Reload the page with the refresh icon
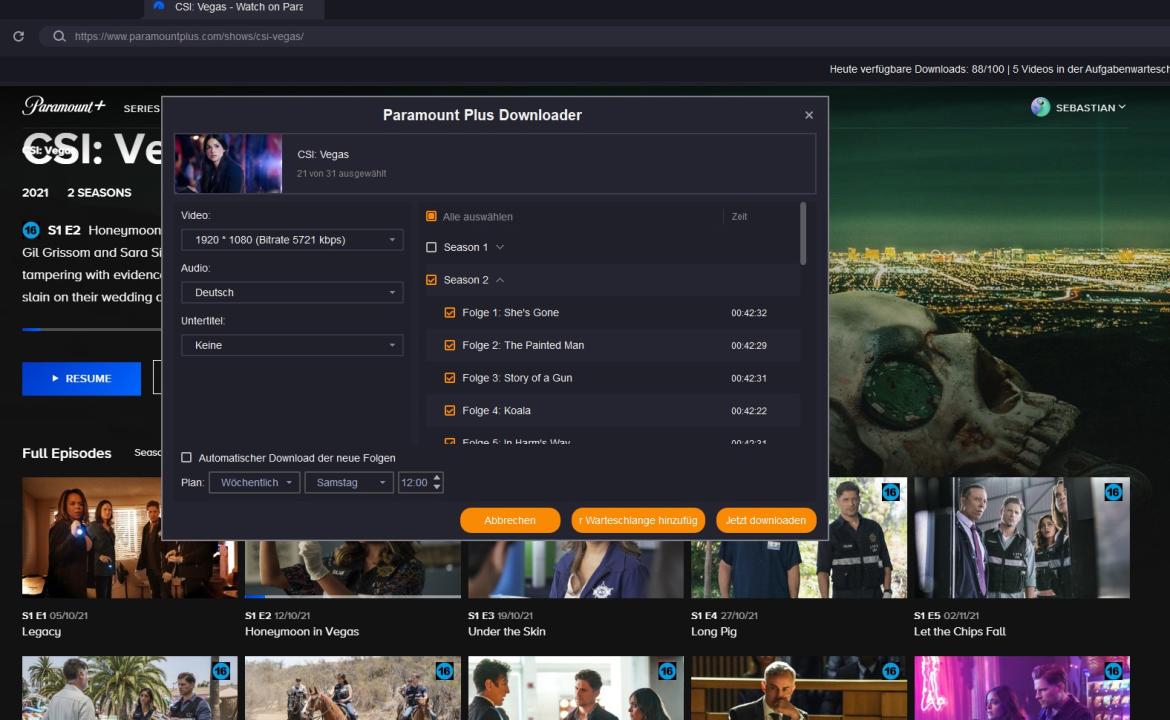Viewport: 1170px width, 720px height. click(x=19, y=36)
